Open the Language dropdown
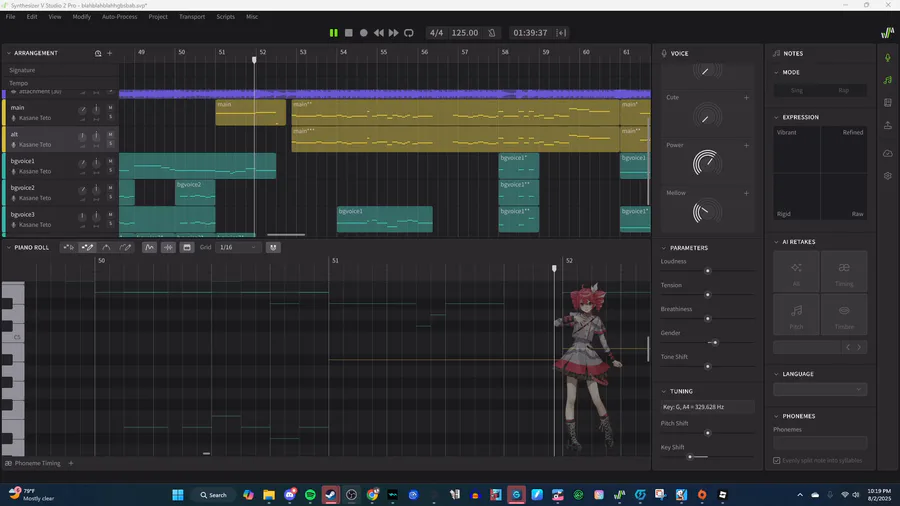 tap(820, 390)
